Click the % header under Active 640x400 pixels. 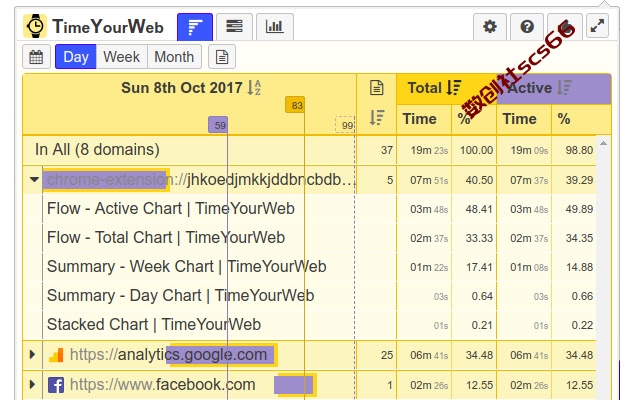[x=564, y=119]
